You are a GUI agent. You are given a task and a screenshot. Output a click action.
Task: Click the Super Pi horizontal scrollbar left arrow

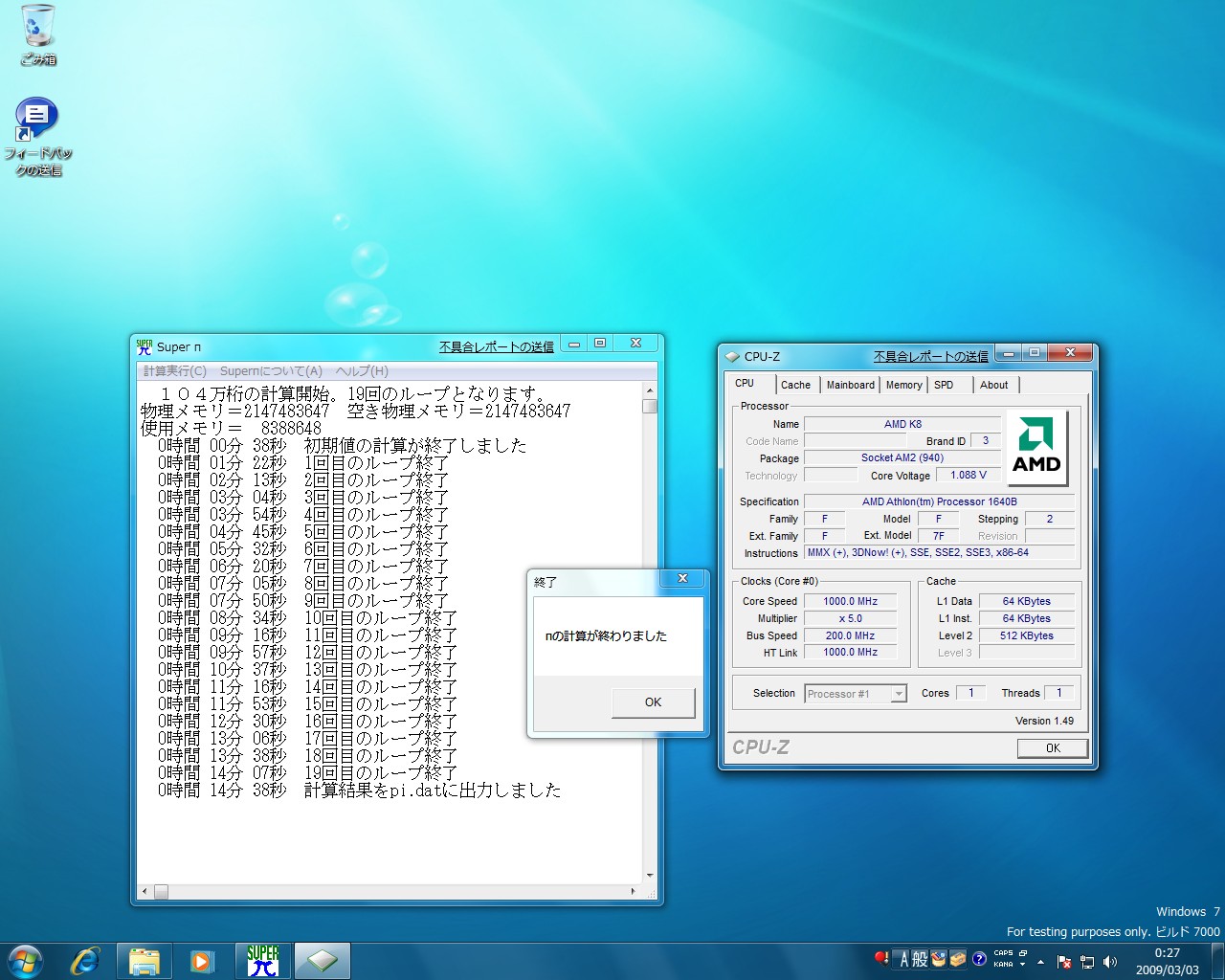click(x=145, y=891)
